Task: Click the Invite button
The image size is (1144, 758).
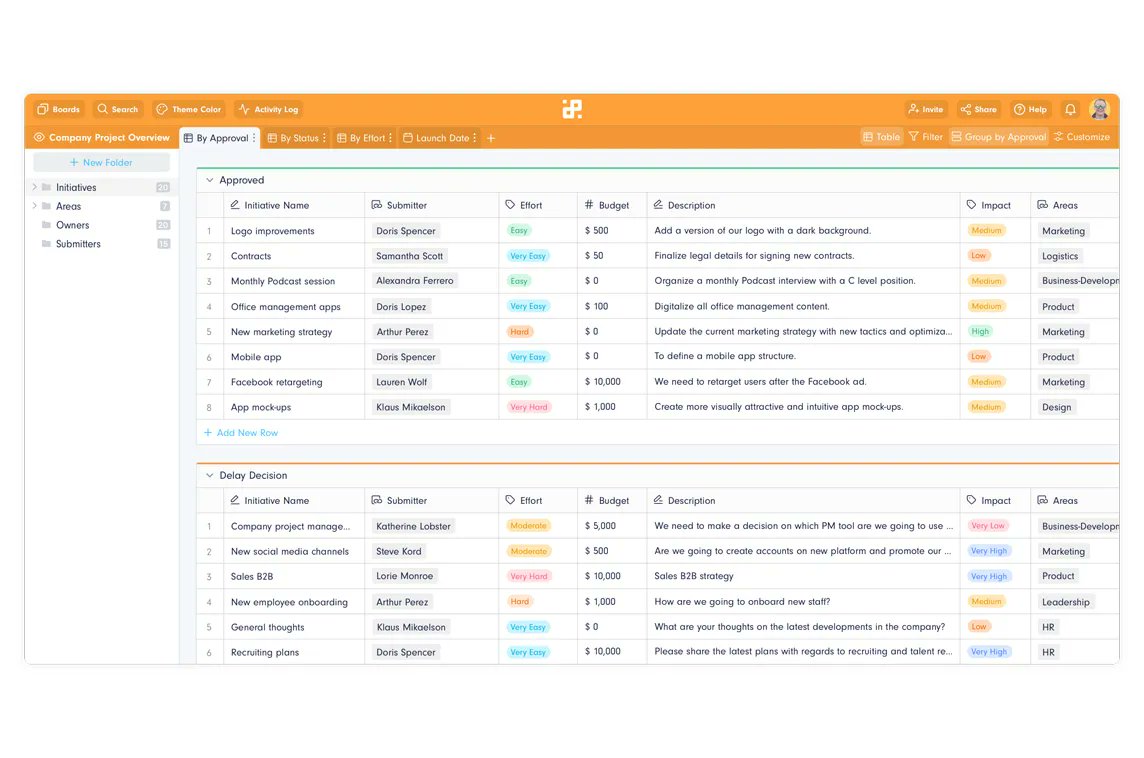Action: pyautogui.click(x=926, y=109)
